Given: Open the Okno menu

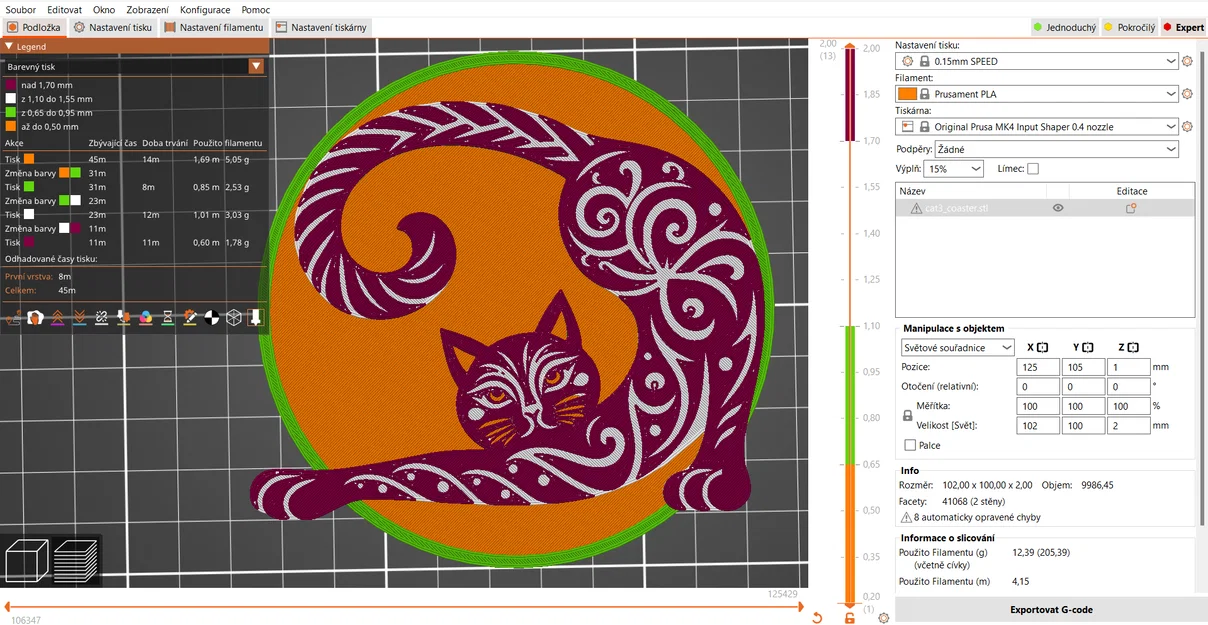Looking at the screenshot, I should point(104,9).
